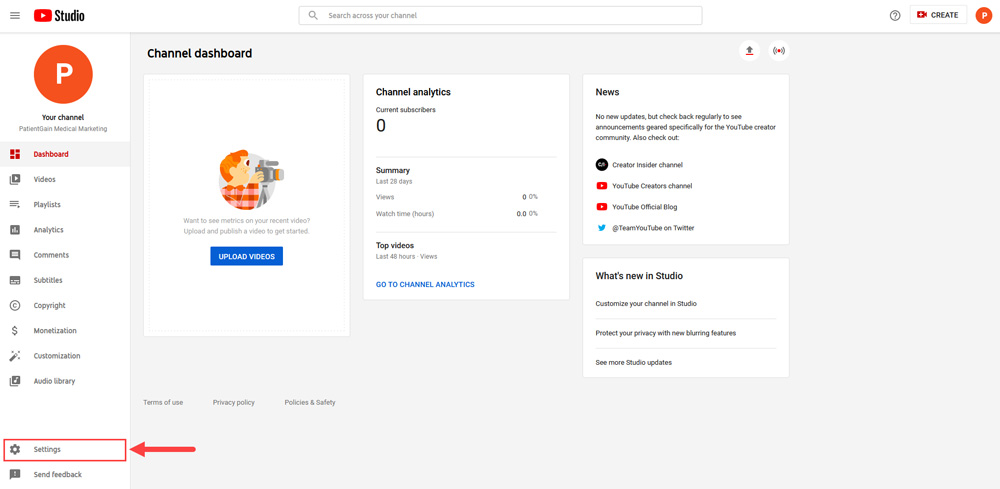Click the upload videos arrow icon
1000x489 pixels.
click(749, 50)
